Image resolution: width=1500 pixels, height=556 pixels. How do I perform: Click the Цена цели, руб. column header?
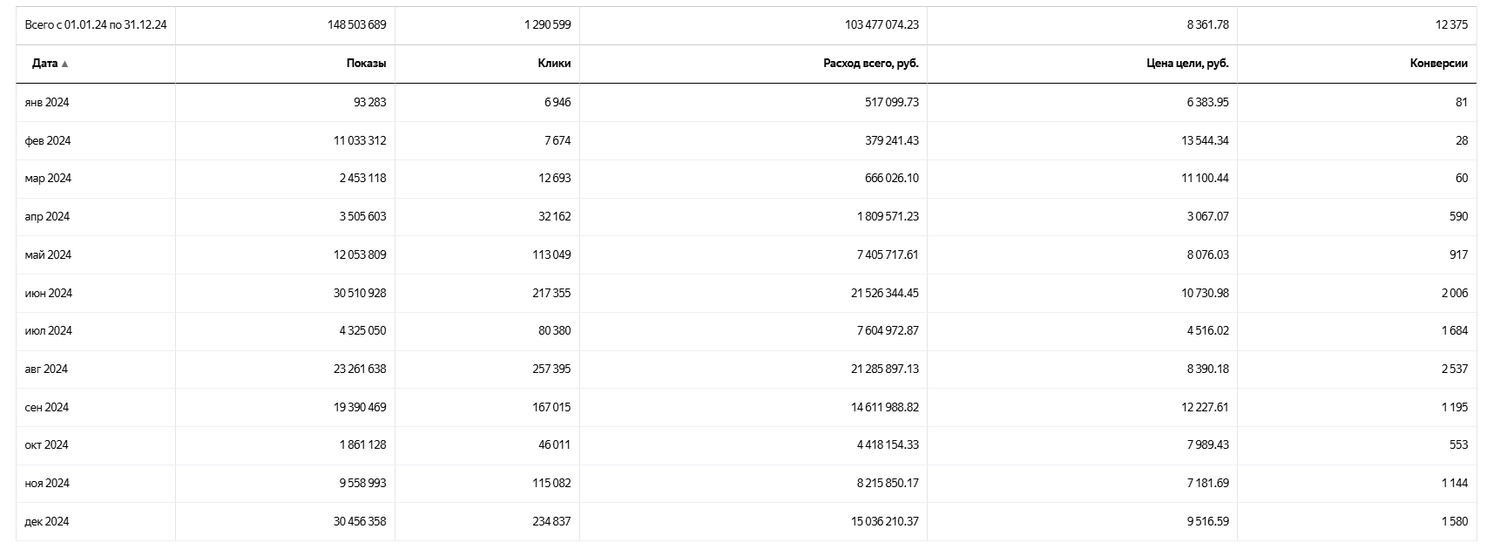point(1187,63)
